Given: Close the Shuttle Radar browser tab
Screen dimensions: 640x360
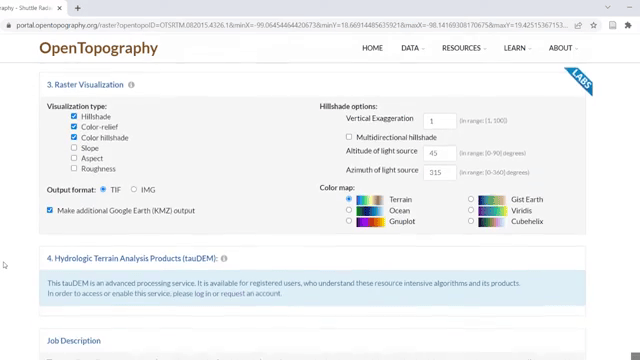Looking at the screenshot, I should point(60,8).
